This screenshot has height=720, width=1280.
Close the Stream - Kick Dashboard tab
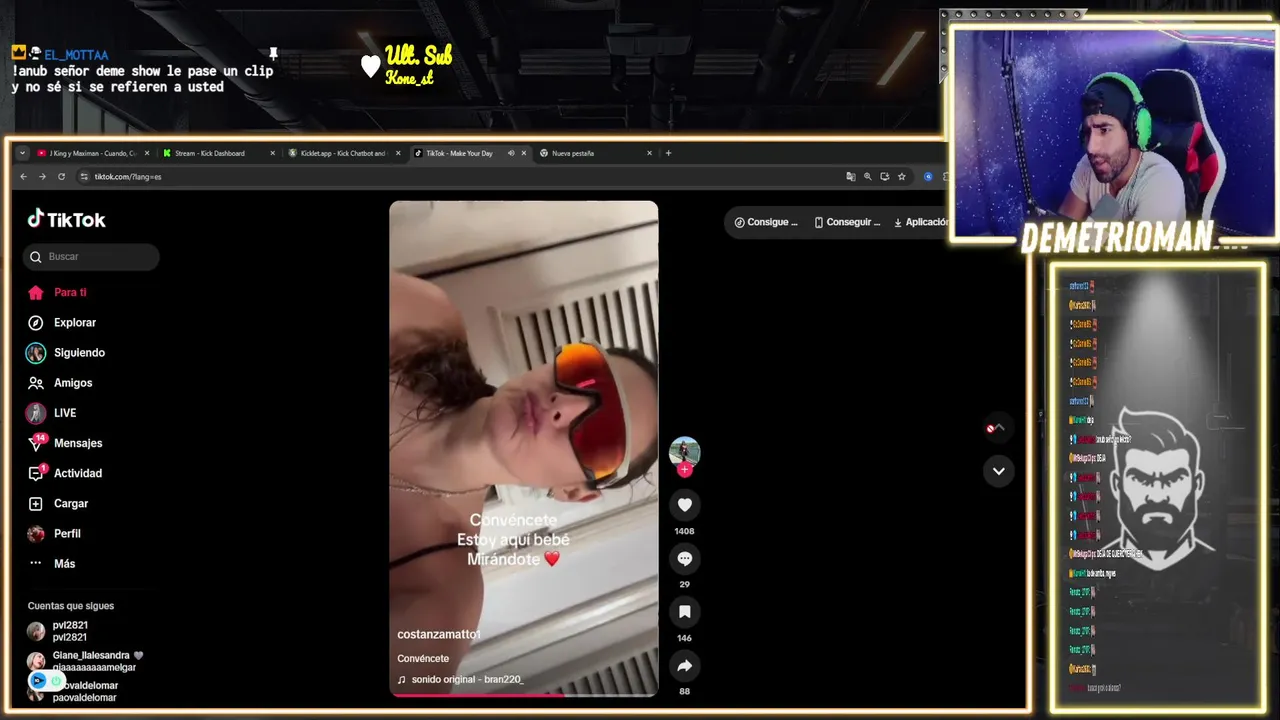click(272, 153)
